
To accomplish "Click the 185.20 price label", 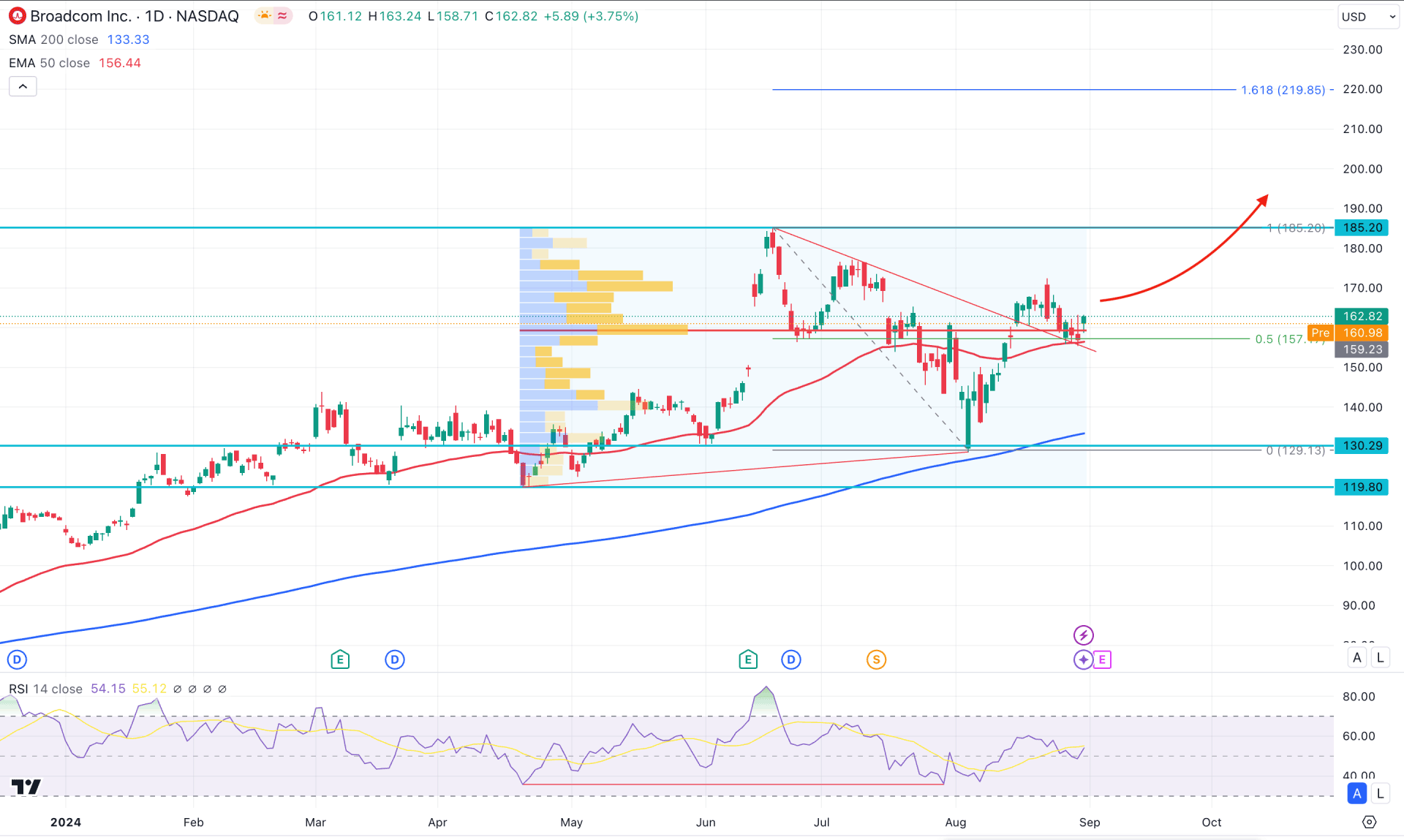I will (x=1362, y=227).
